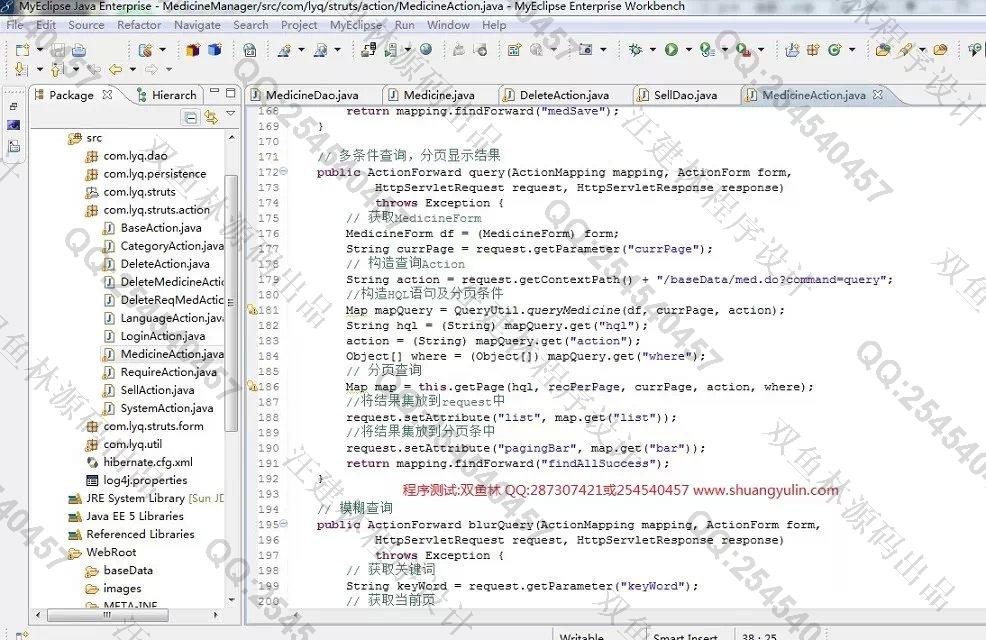Viewport: 986px width, 640px height.
Task: Select CategoryAction.java in the tree
Action: click(172, 246)
